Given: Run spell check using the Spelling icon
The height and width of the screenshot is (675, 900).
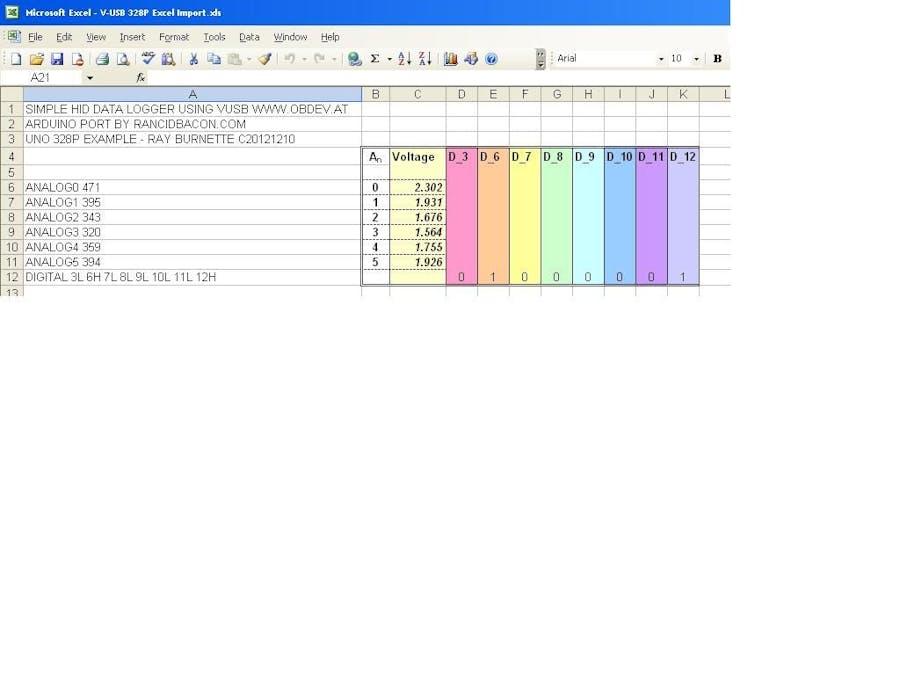Looking at the screenshot, I should [147, 59].
